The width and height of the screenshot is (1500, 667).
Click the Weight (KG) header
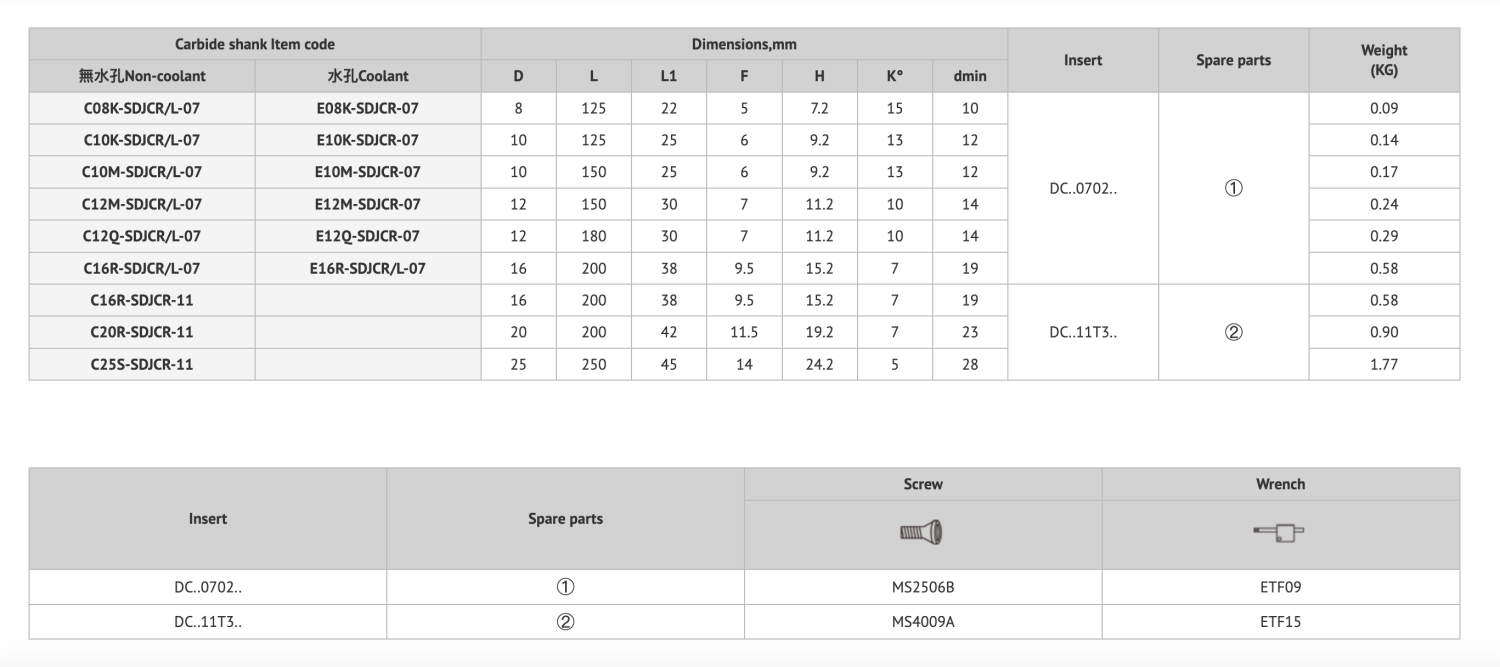(1384, 60)
